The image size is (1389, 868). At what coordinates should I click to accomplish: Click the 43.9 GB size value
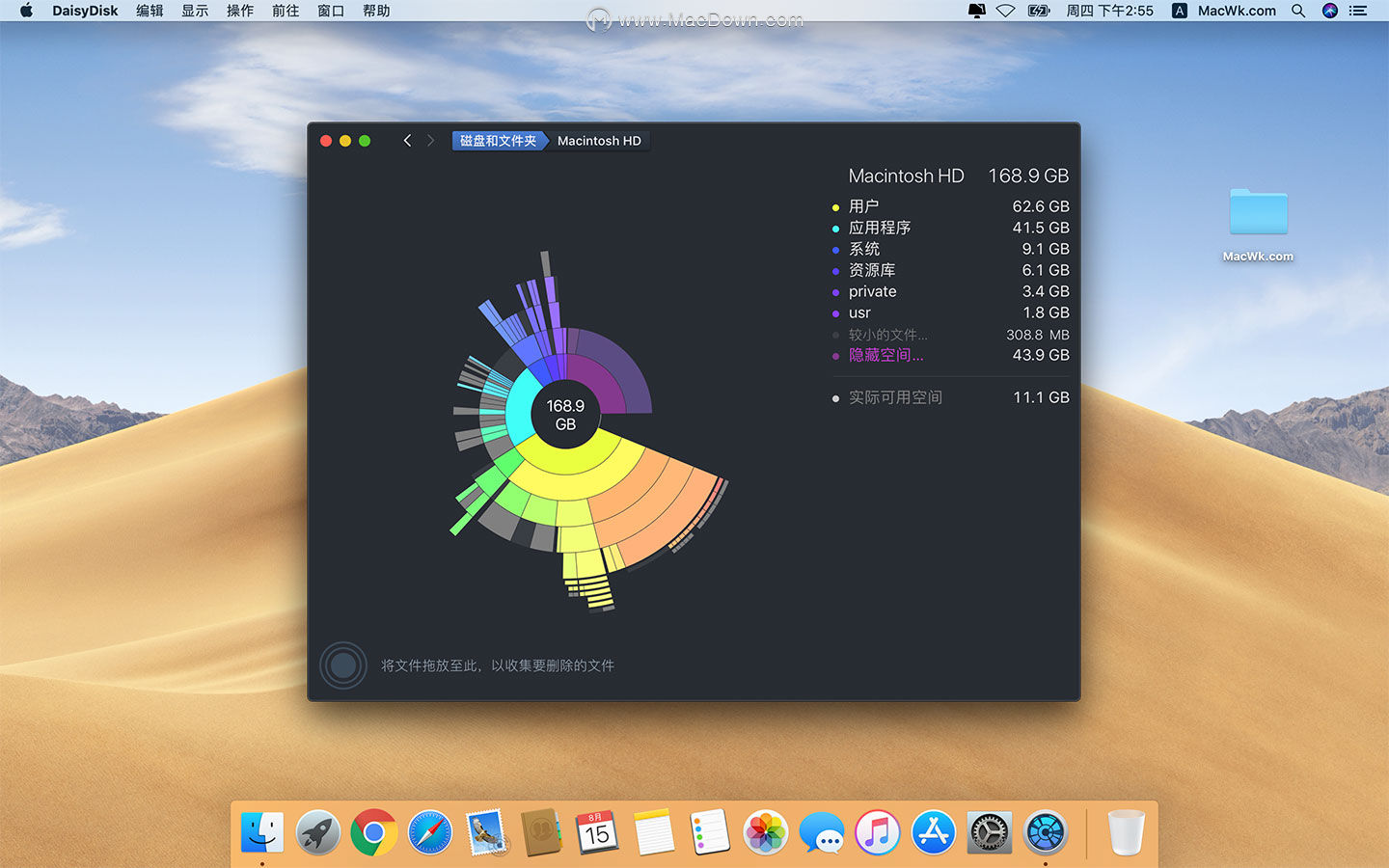click(1041, 355)
